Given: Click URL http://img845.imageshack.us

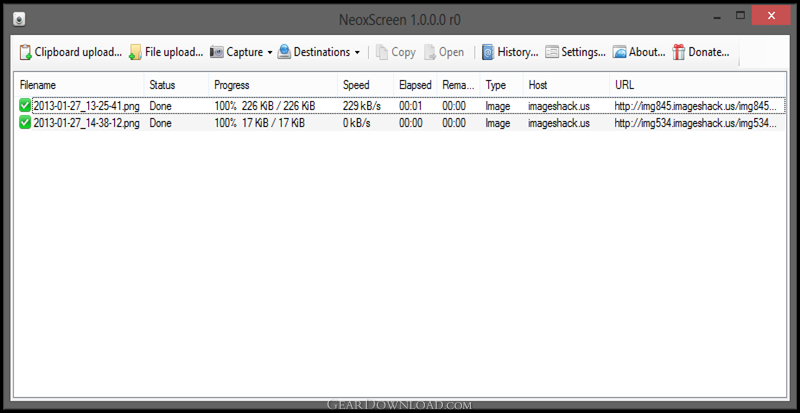Looking at the screenshot, I should tap(696, 106).
